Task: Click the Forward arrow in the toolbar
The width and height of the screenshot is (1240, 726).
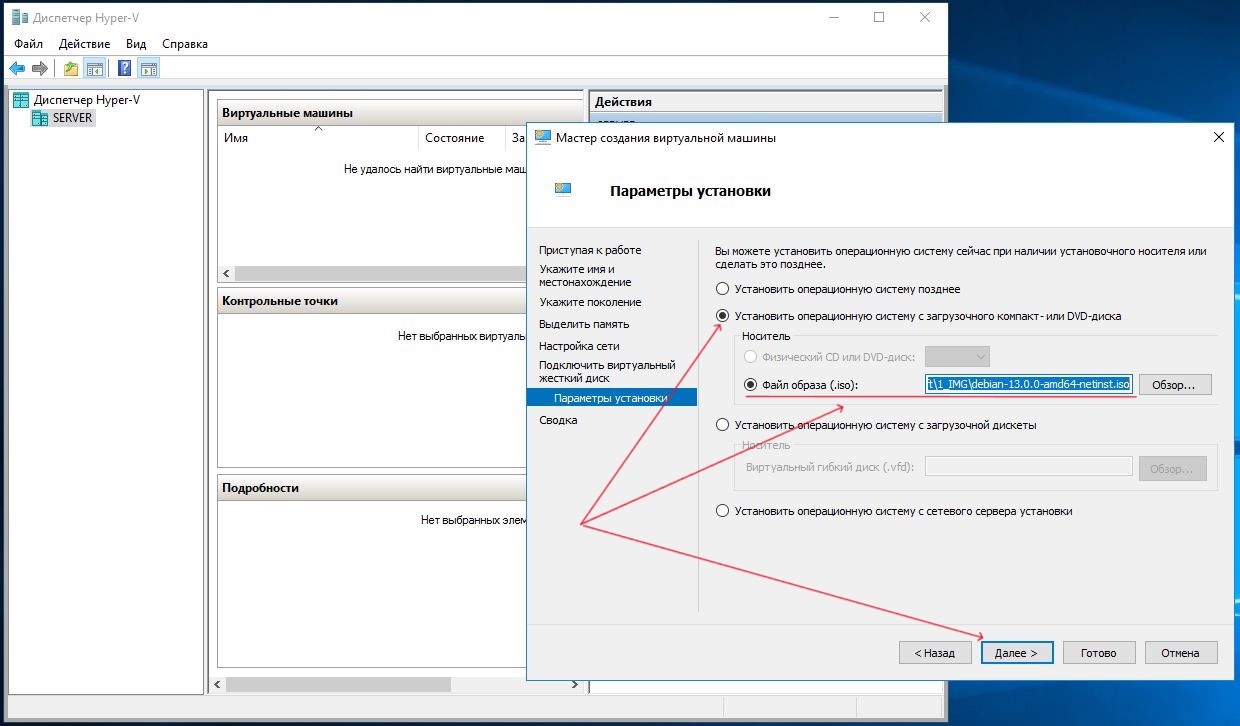Action: point(40,68)
